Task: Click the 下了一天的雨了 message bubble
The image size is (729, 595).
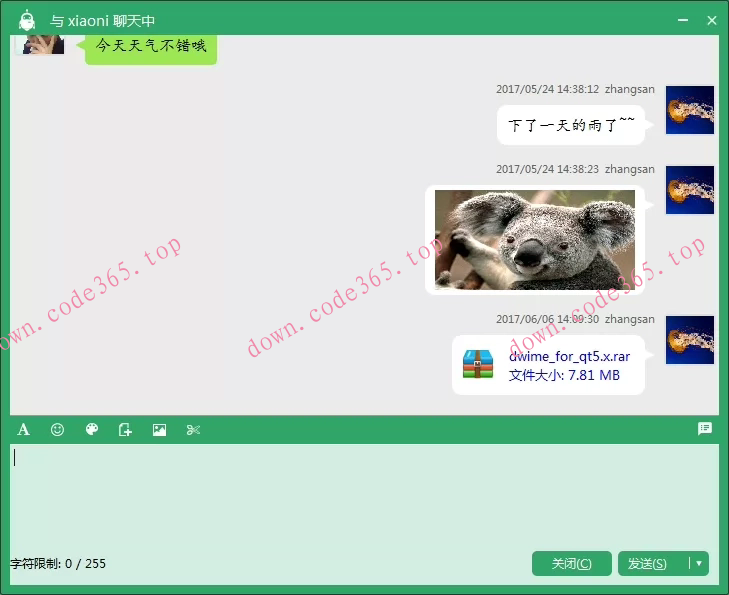Action: click(570, 125)
